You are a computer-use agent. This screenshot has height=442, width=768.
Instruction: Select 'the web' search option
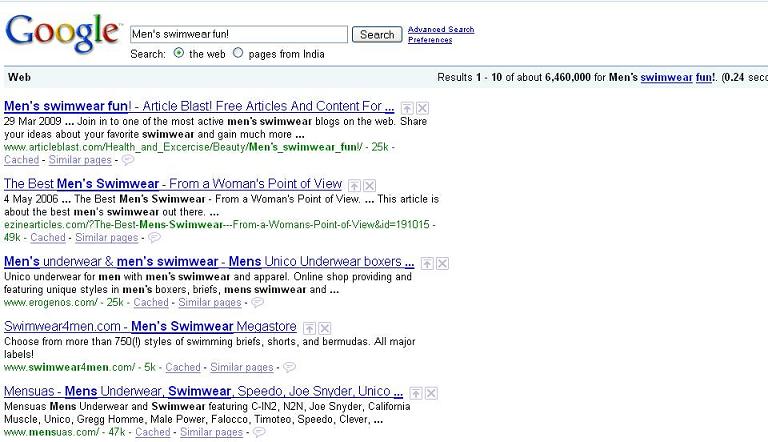(x=179, y=52)
